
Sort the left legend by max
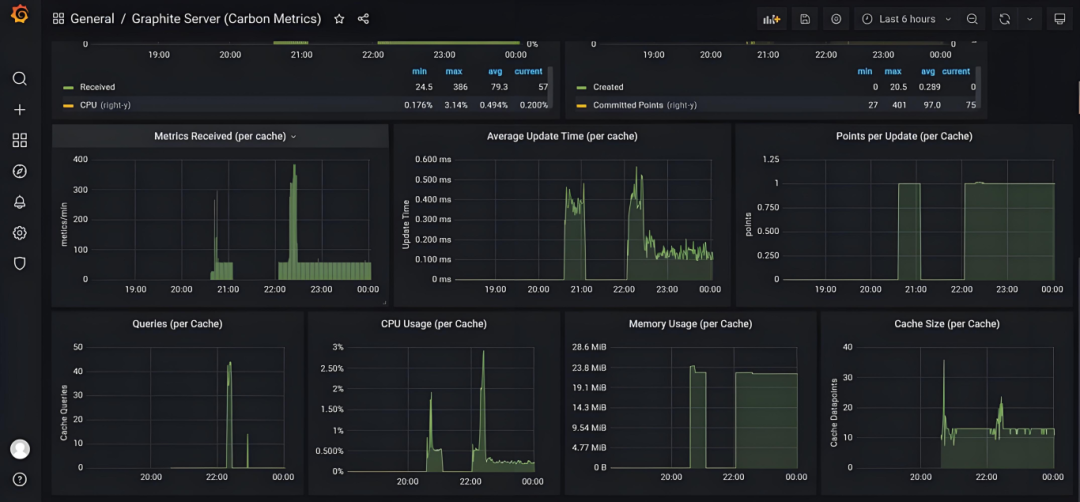pyautogui.click(x=454, y=71)
